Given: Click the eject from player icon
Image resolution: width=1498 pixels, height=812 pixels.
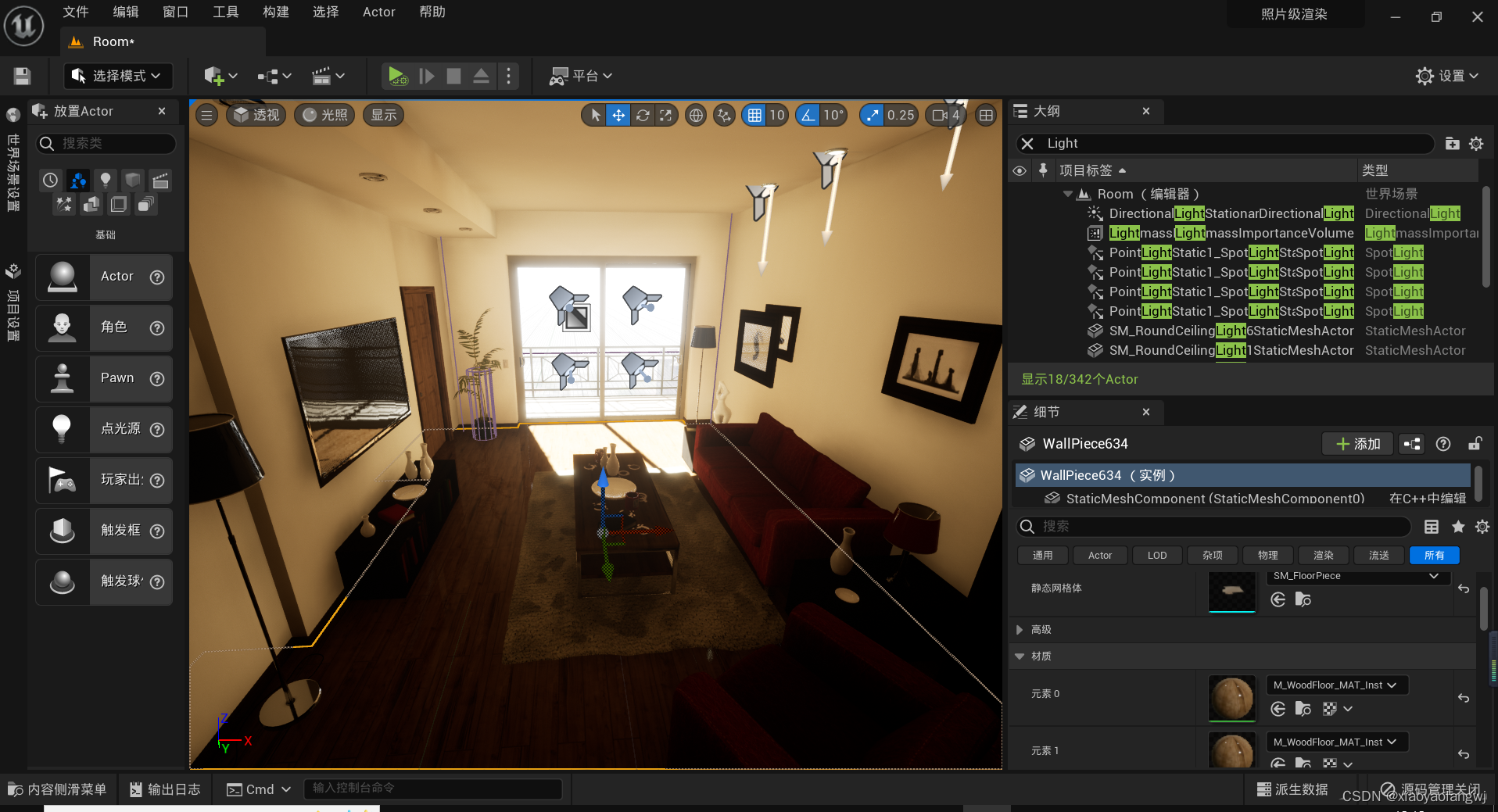Looking at the screenshot, I should pos(481,76).
